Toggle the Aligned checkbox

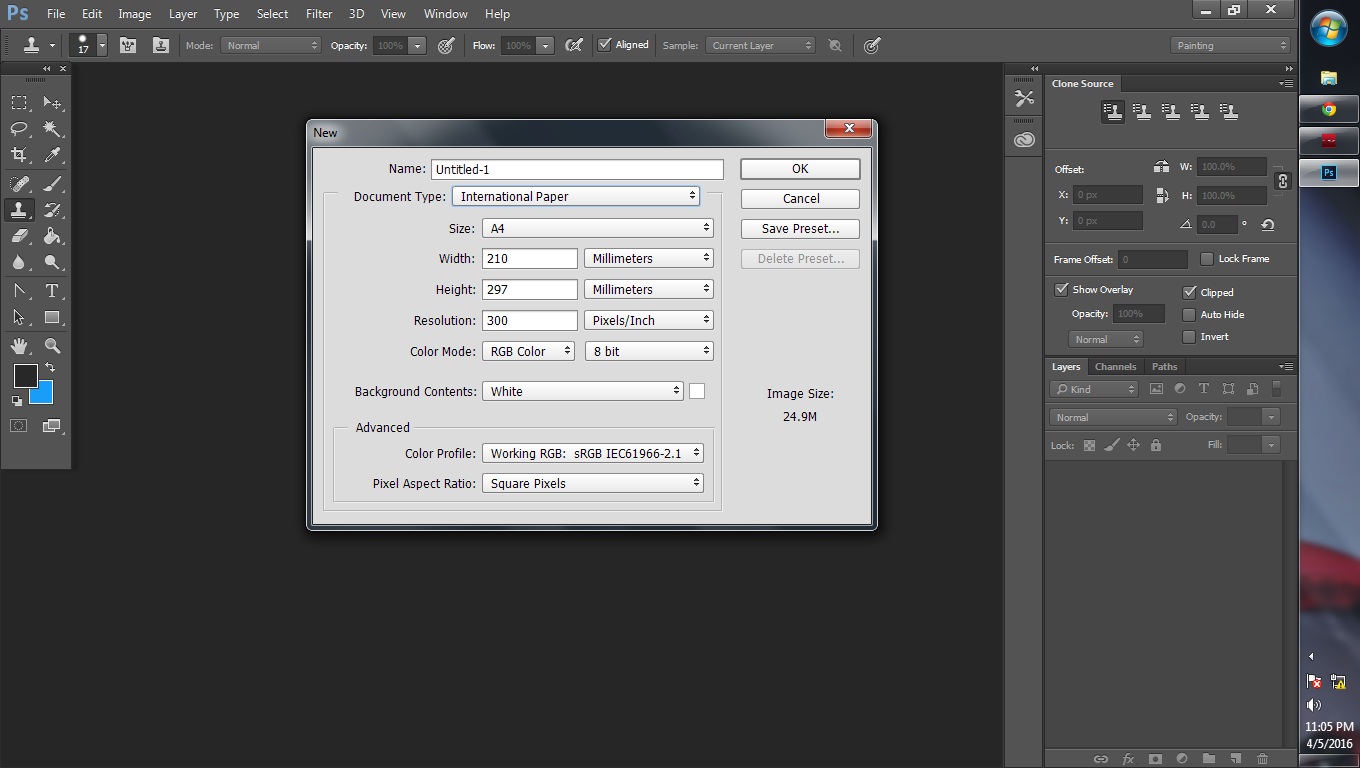tap(604, 45)
